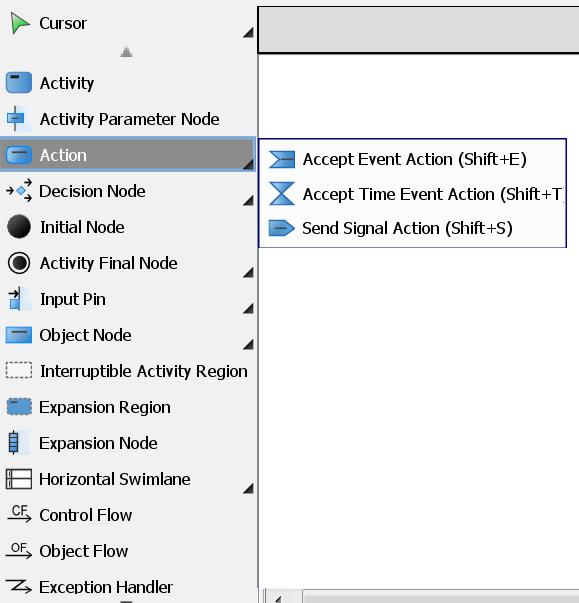The width and height of the screenshot is (579, 603).
Task: Open the Input Pin variants arrow
Action: click(x=248, y=308)
